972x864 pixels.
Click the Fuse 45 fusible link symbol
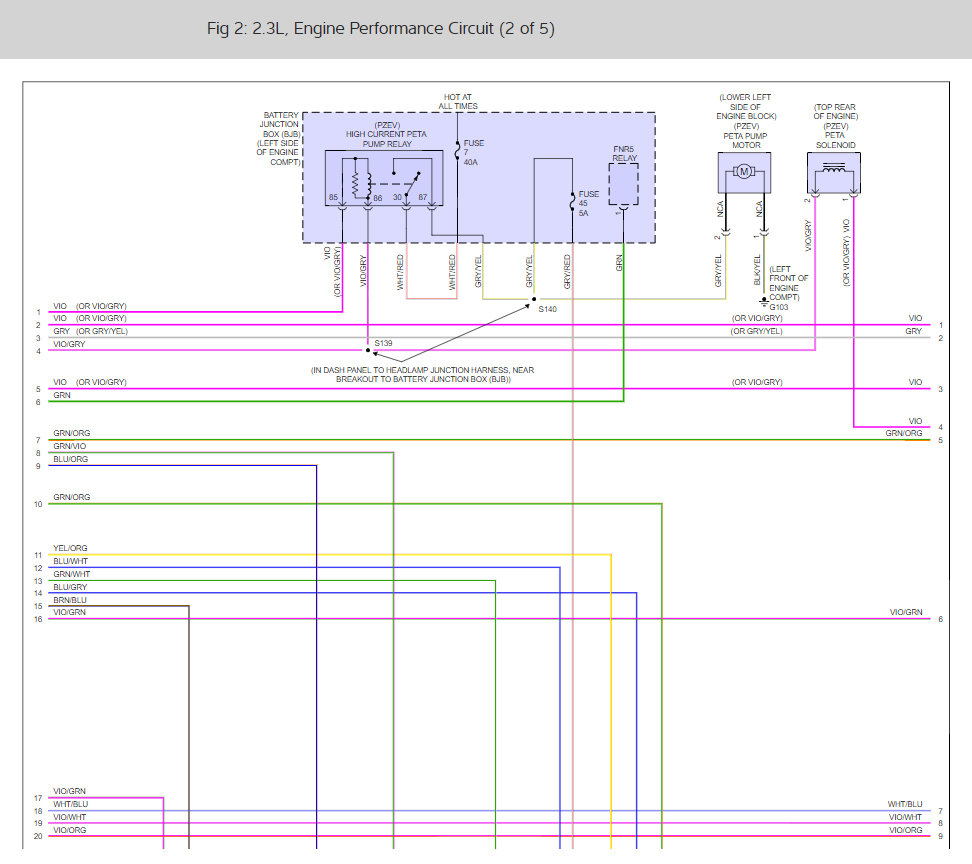(x=572, y=202)
